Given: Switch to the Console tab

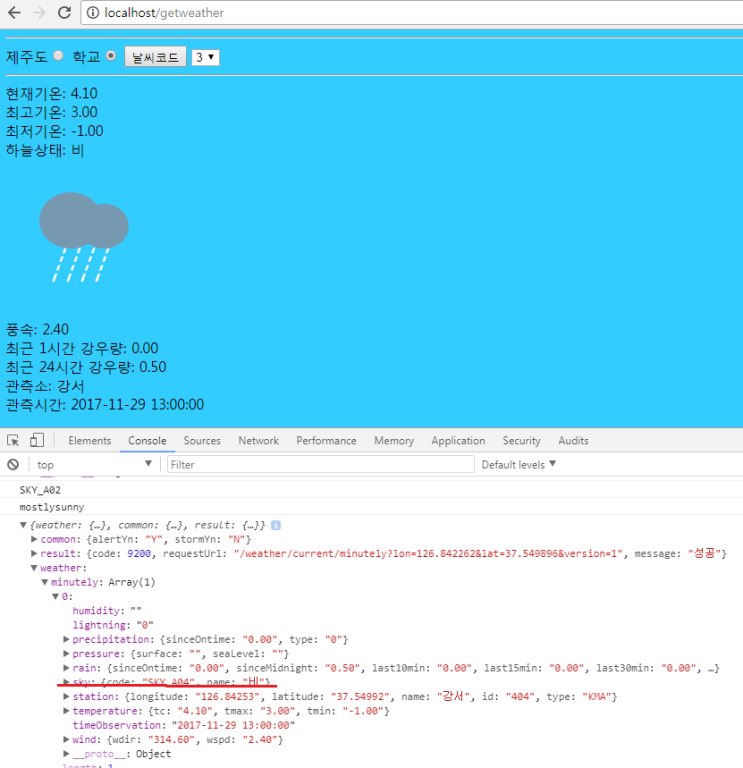Looking at the screenshot, I should coord(147,441).
